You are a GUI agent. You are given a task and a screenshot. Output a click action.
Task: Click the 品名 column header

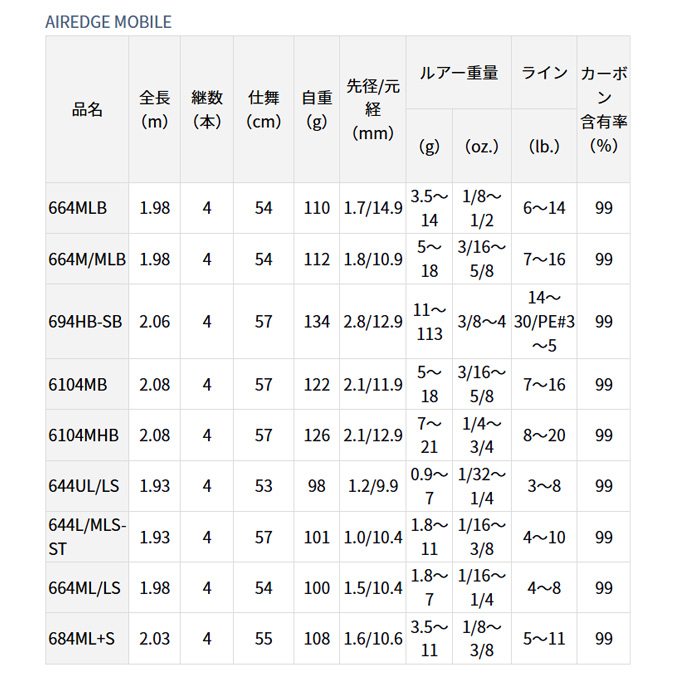tap(87, 109)
